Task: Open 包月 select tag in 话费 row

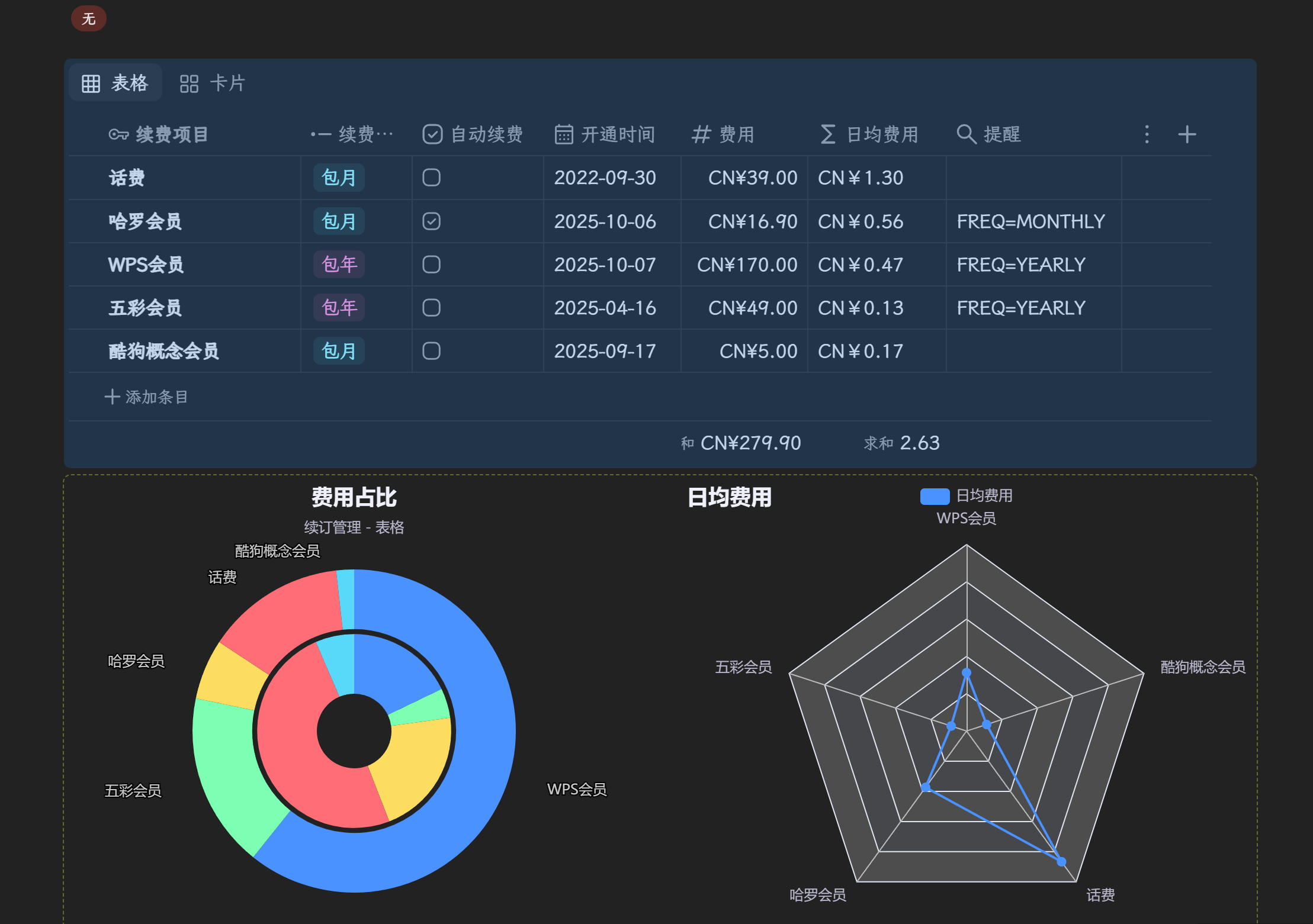Action: click(x=339, y=178)
